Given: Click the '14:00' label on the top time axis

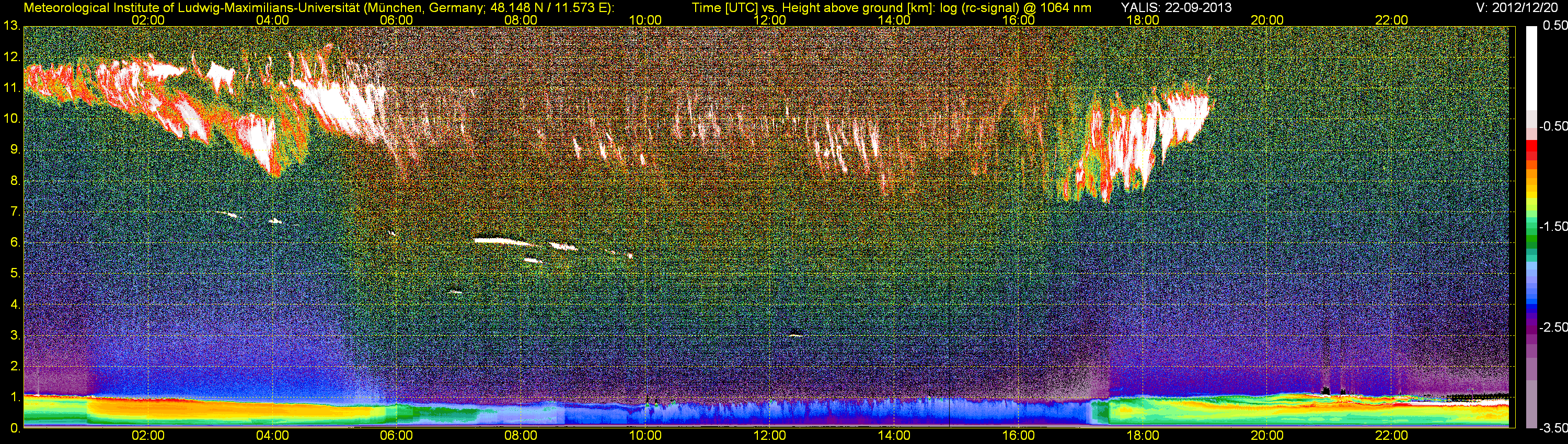Looking at the screenshot, I should (x=894, y=20).
